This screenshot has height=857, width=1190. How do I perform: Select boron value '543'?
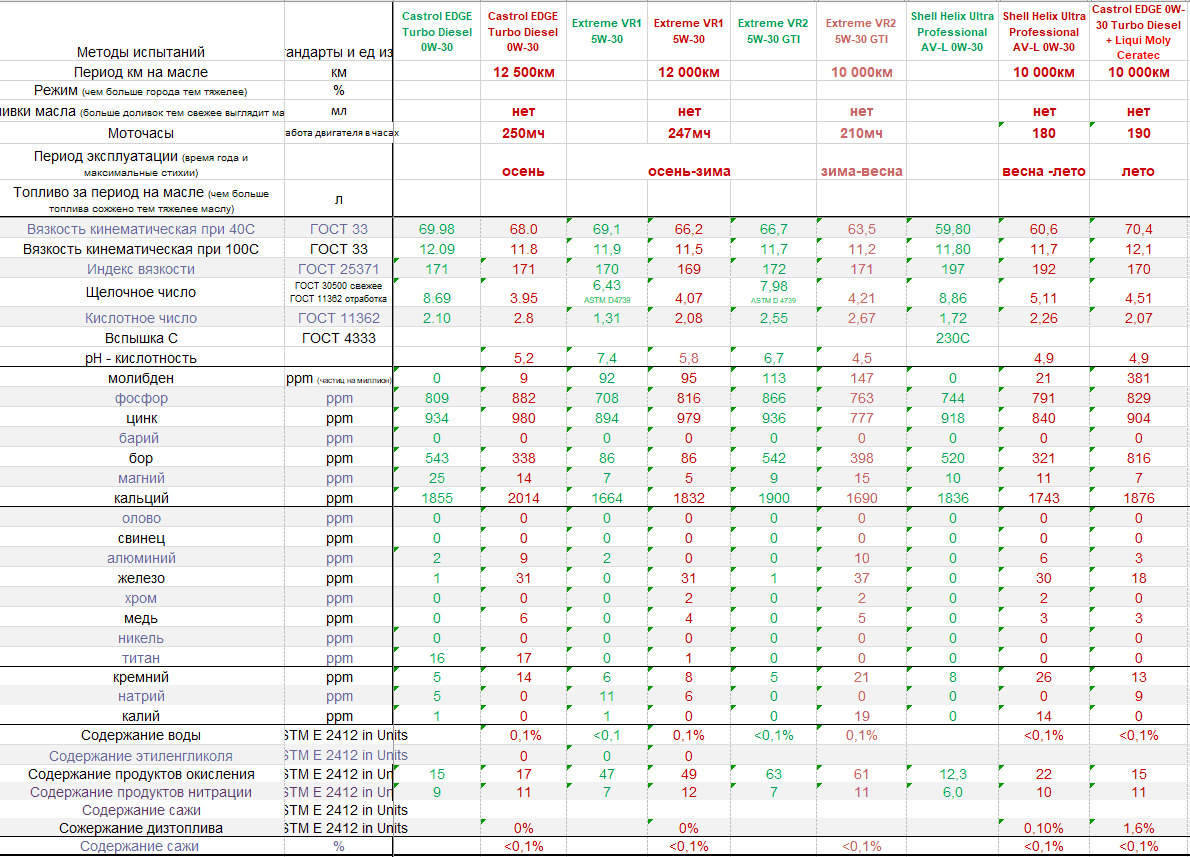pos(436,458)
